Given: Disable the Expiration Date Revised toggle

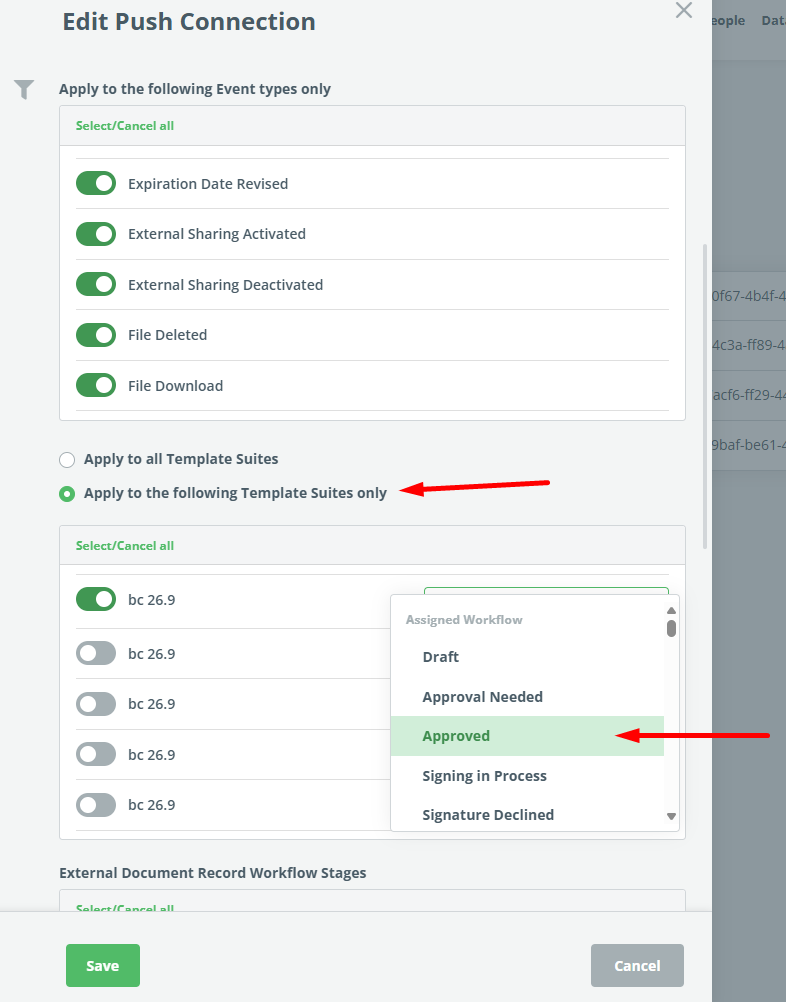Looking at the screenshot, I should [96, 184].
